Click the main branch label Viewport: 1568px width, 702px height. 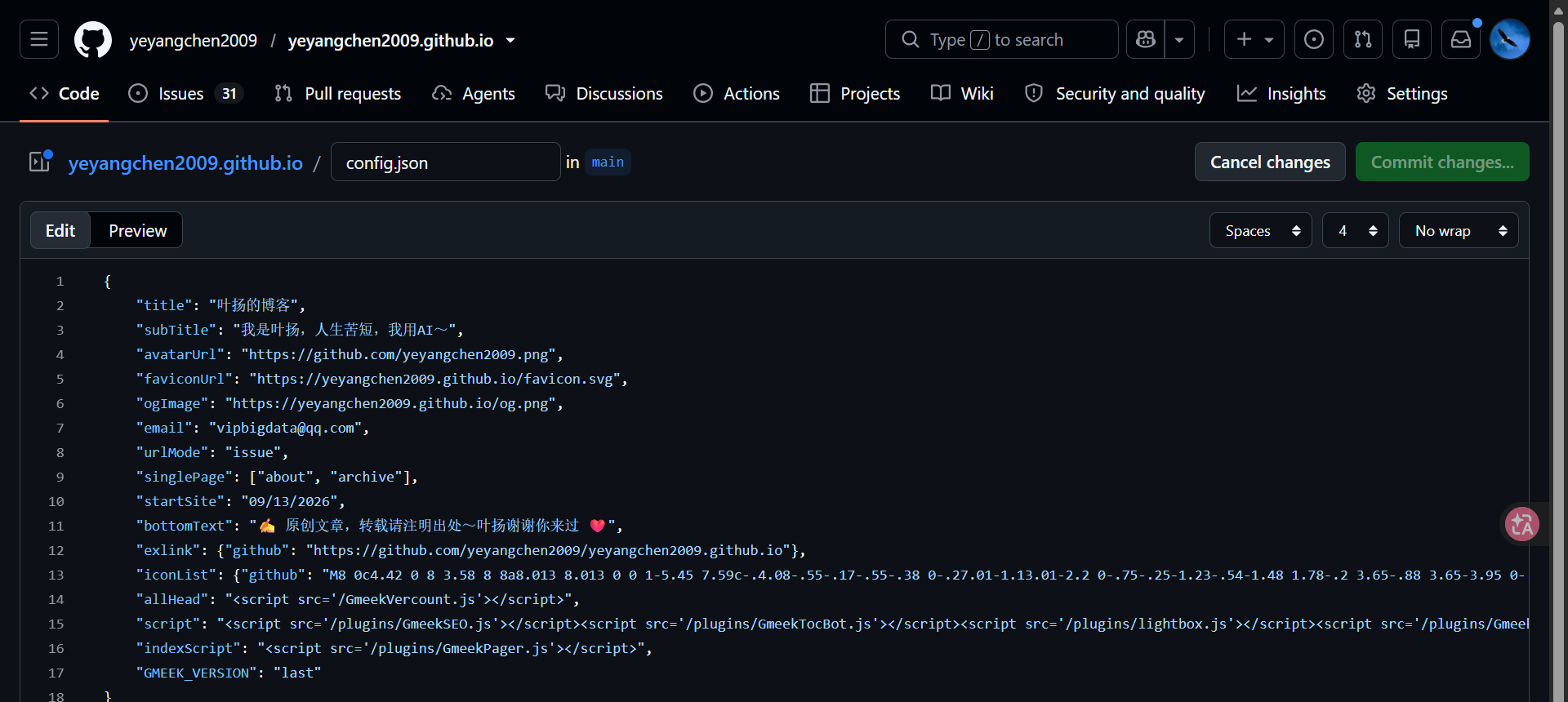point(608,162)
